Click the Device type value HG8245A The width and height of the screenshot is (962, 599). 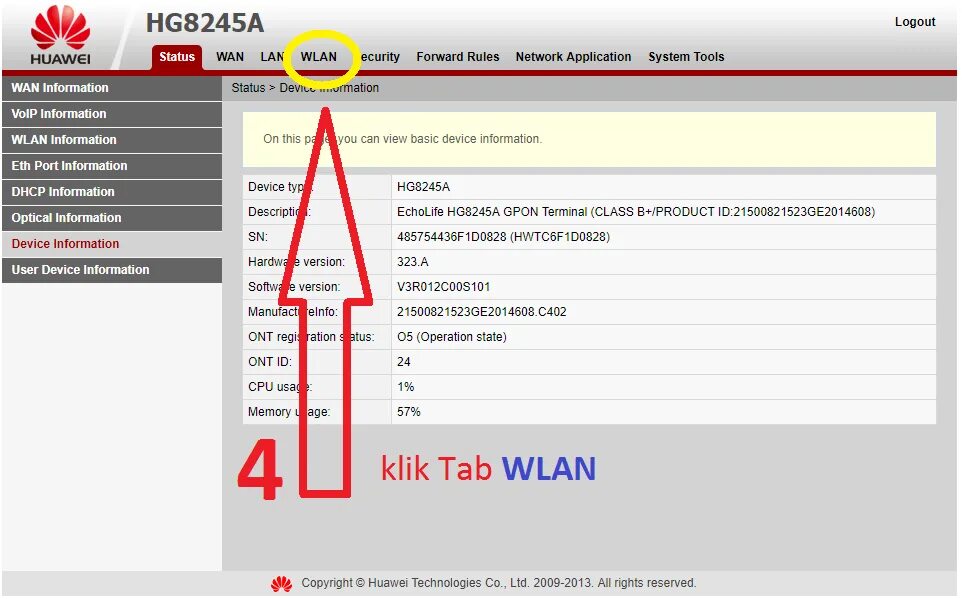423,187
